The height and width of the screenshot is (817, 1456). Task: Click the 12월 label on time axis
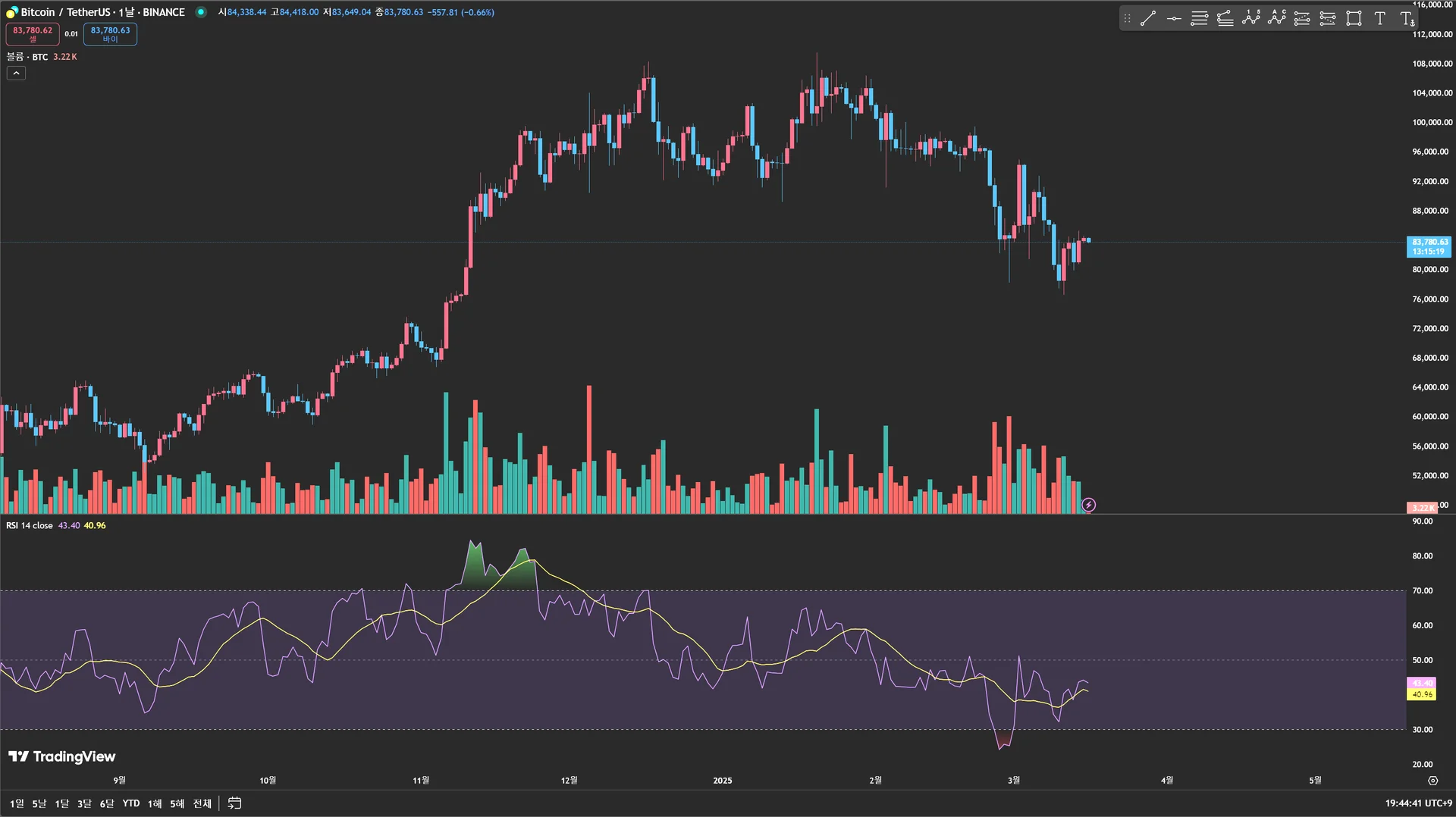569,781
